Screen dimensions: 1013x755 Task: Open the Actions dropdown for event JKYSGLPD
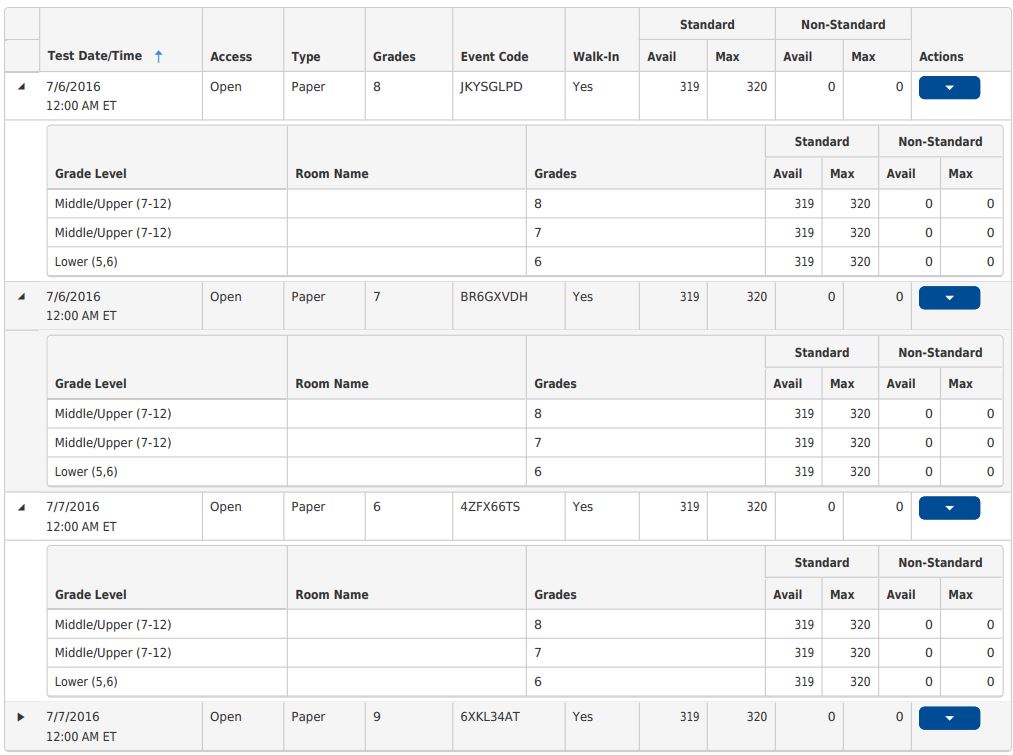tap(948, 88)
